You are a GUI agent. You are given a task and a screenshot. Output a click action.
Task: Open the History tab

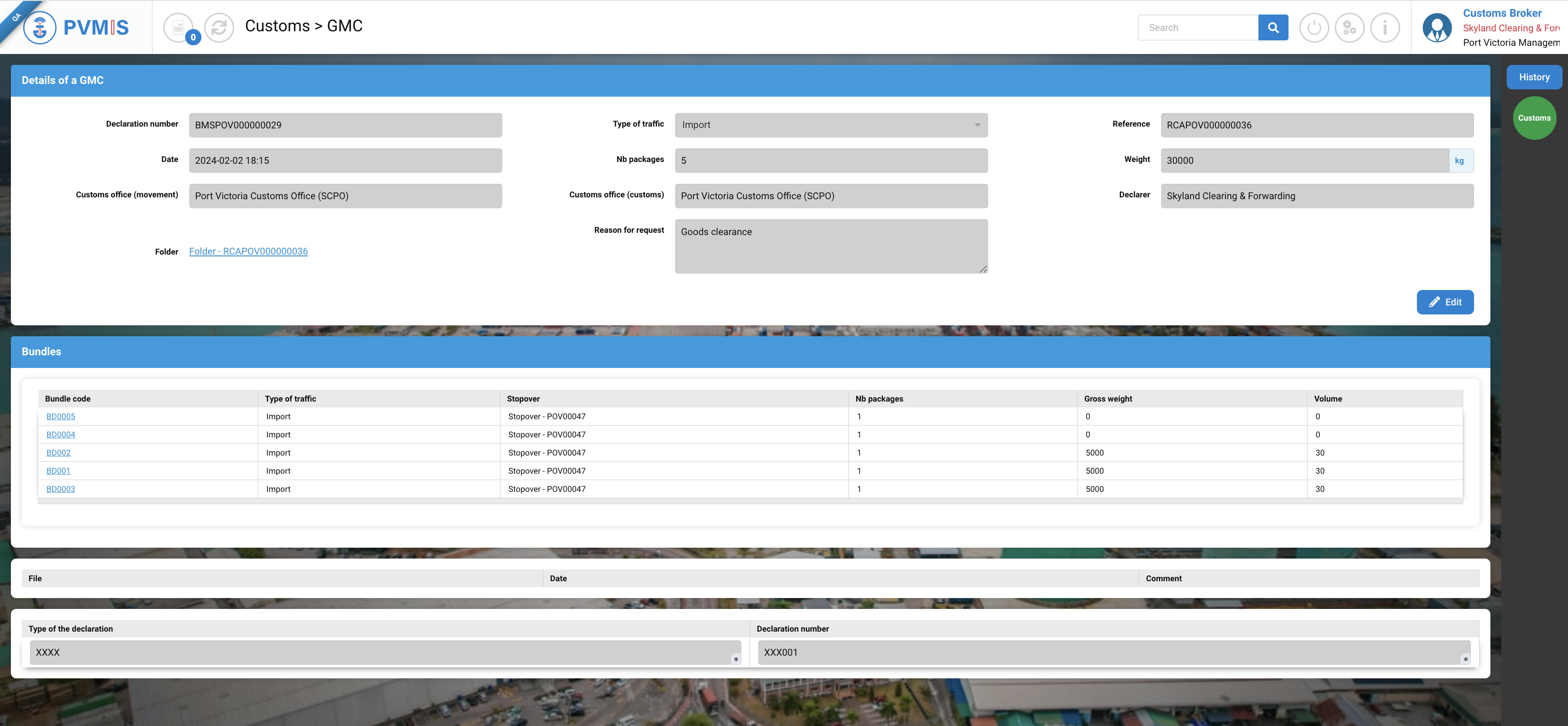(1534, 77)
